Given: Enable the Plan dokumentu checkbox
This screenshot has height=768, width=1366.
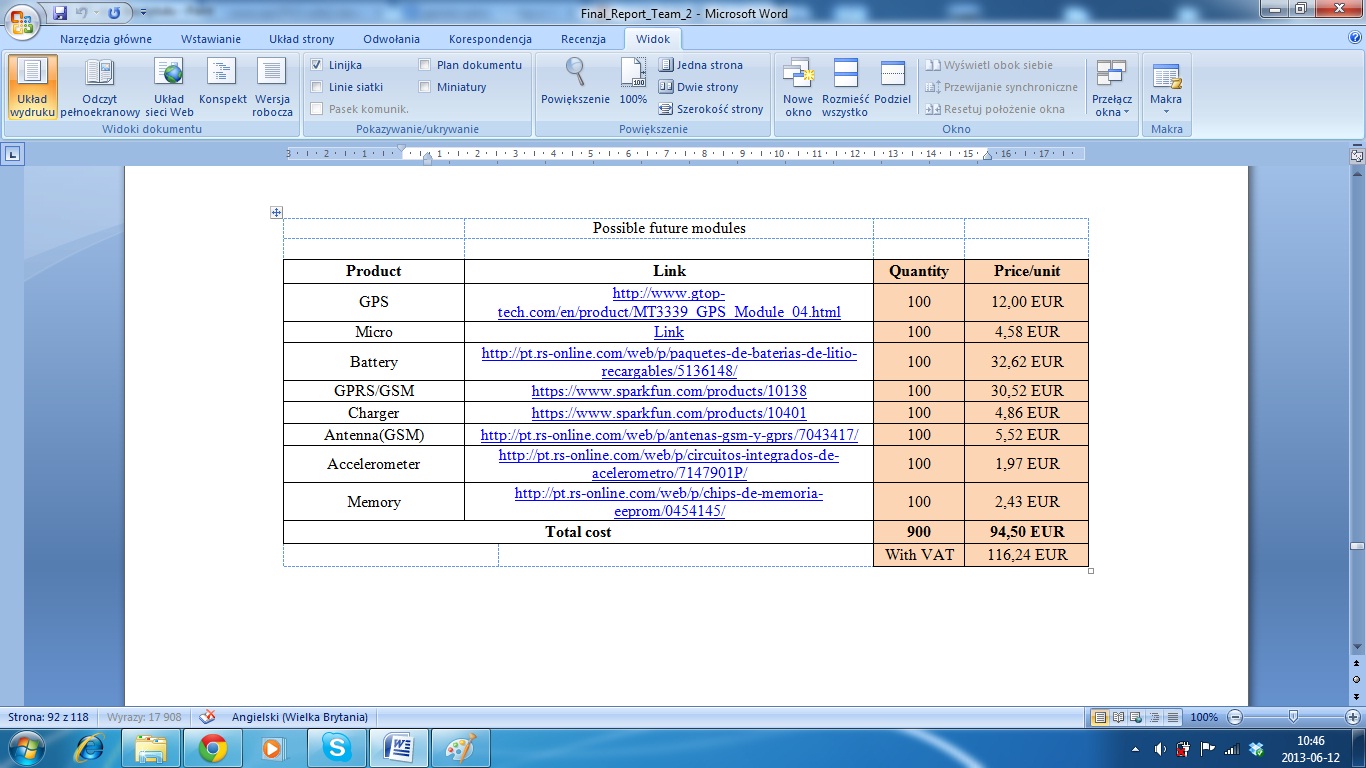Looking at the screenshot, I should (x=425, y=65).
